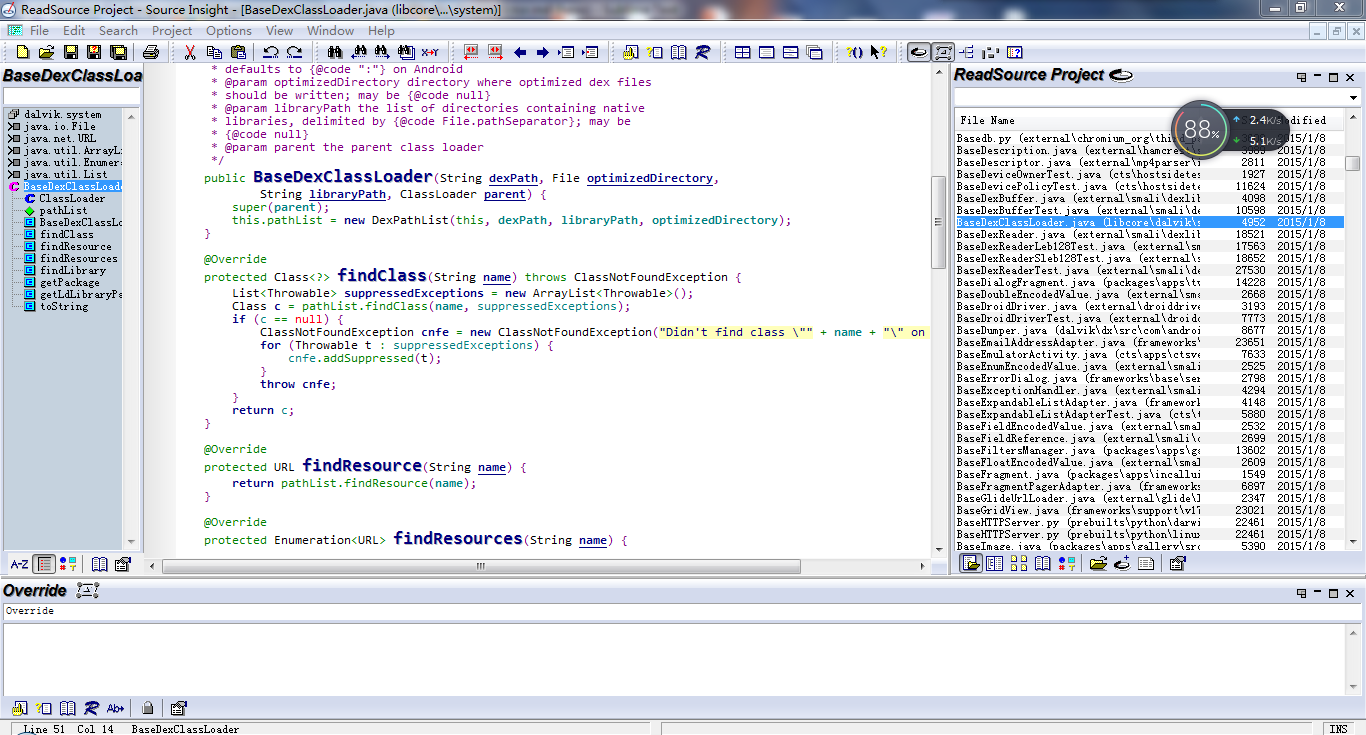Click the dexPath parameter link in constructor
Image resolution: width=1366 pixels, height=735 pixels.
[x=513, y=178]
